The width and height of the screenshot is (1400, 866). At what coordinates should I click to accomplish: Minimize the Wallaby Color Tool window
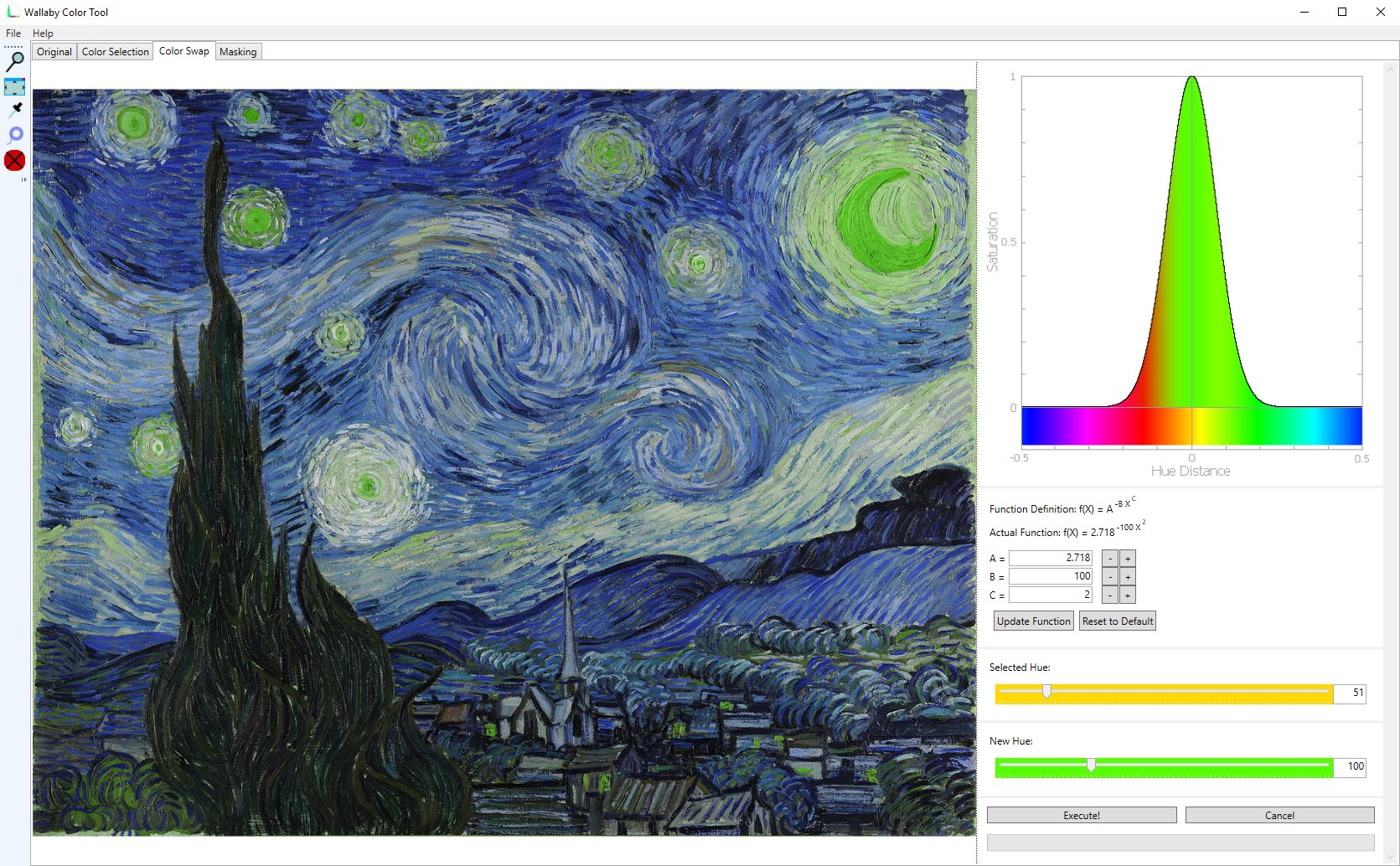point(1304,12)
